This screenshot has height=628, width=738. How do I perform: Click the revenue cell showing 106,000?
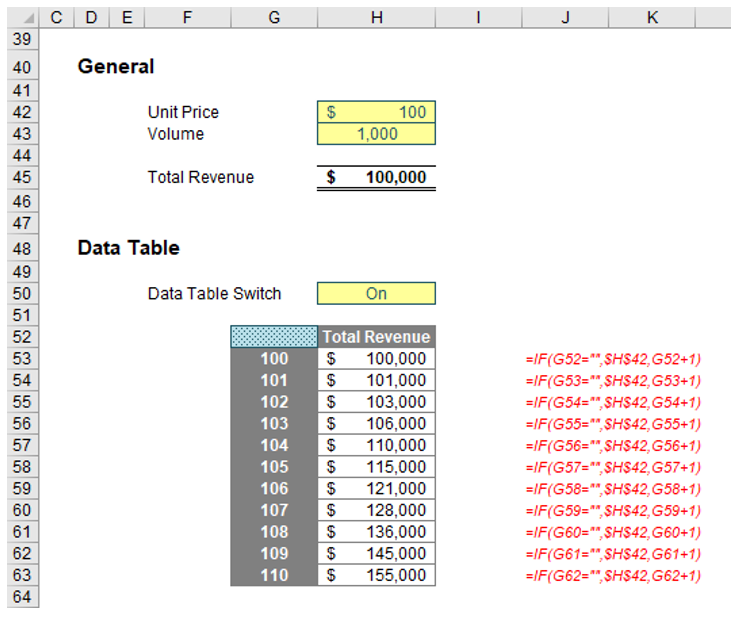[377, 423]
